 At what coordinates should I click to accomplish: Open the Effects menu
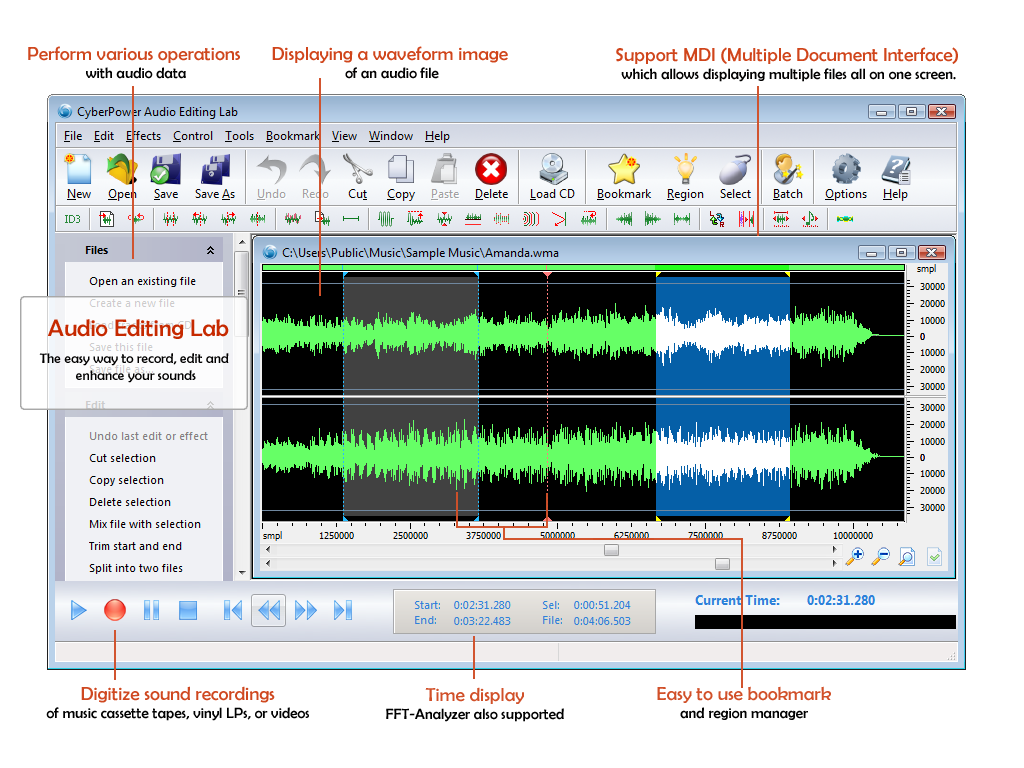[x=144, y=136]
